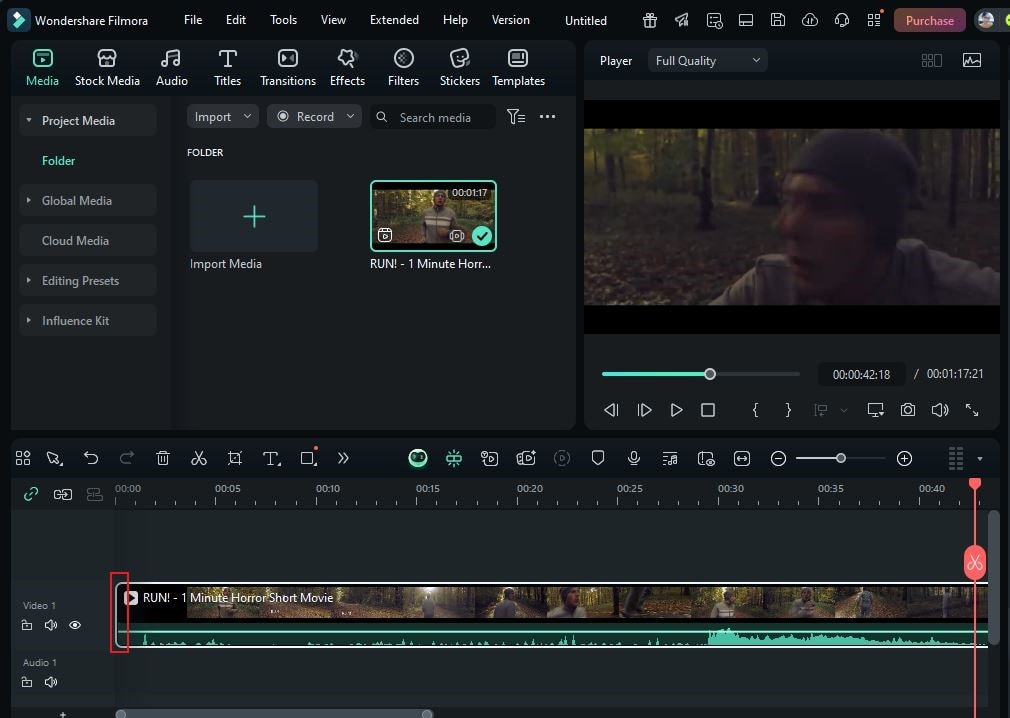Open the media filter sort icon

(x=516, y=117)
